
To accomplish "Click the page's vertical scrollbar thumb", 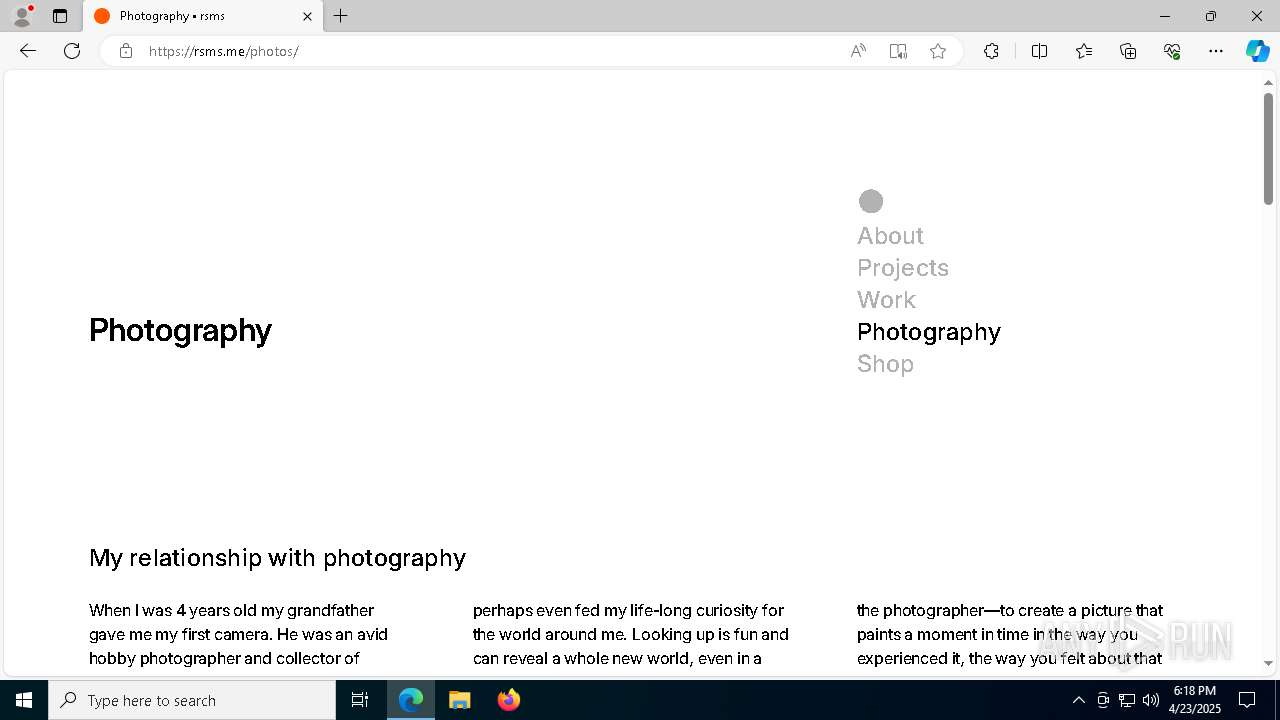I will pyautogui.click(x=1268, y=148).
